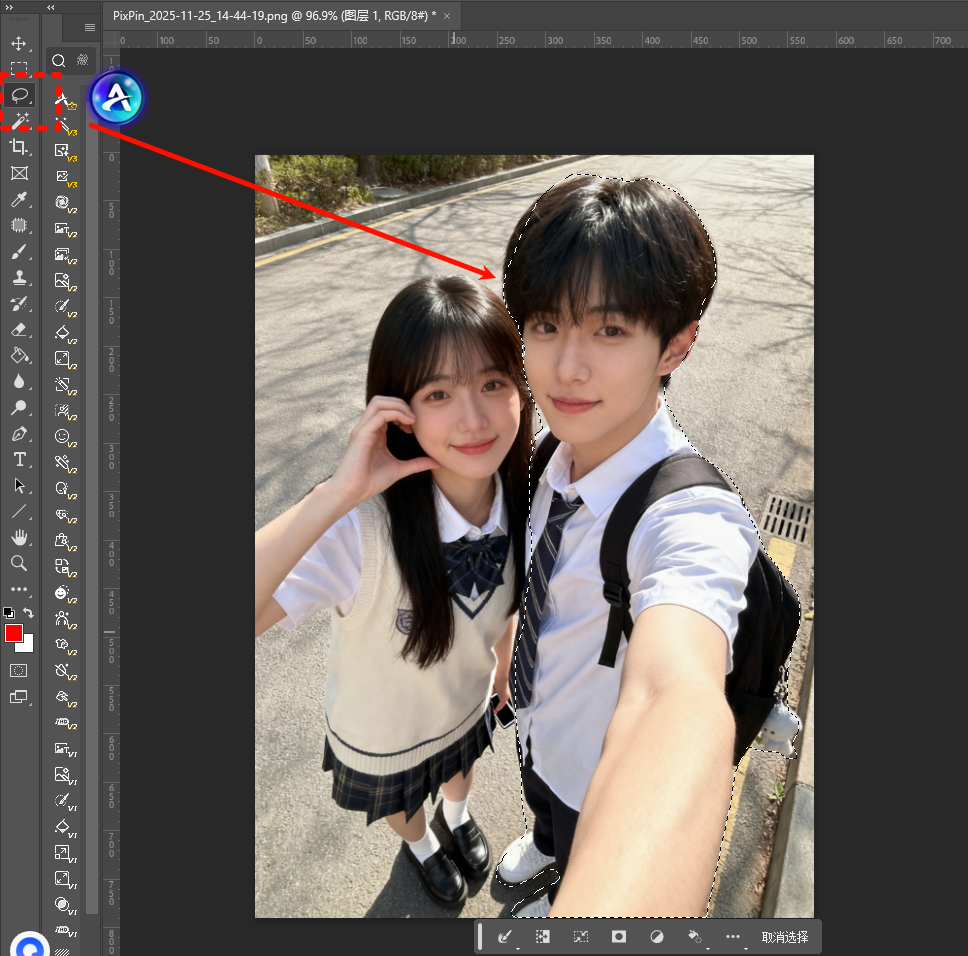Select the Hand tool
968x956 pixels.
[x=19, y=538]
